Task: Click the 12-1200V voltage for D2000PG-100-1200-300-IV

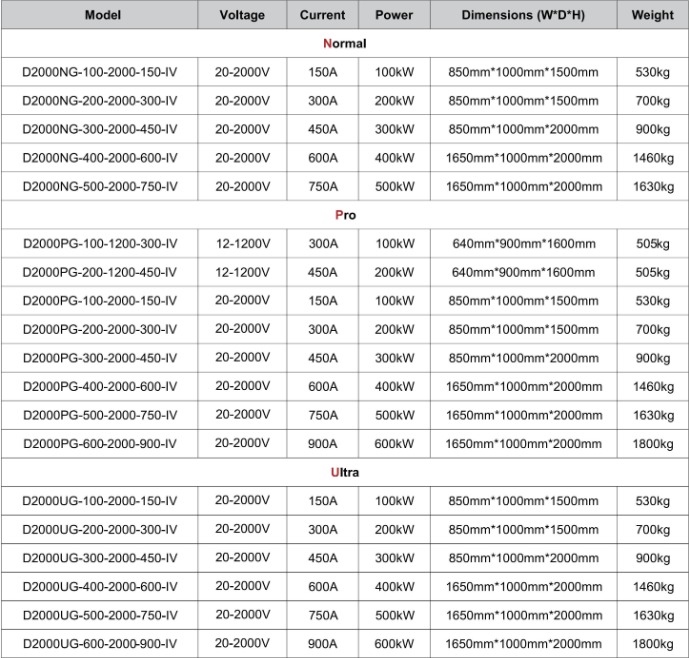Action: (242, 243)
